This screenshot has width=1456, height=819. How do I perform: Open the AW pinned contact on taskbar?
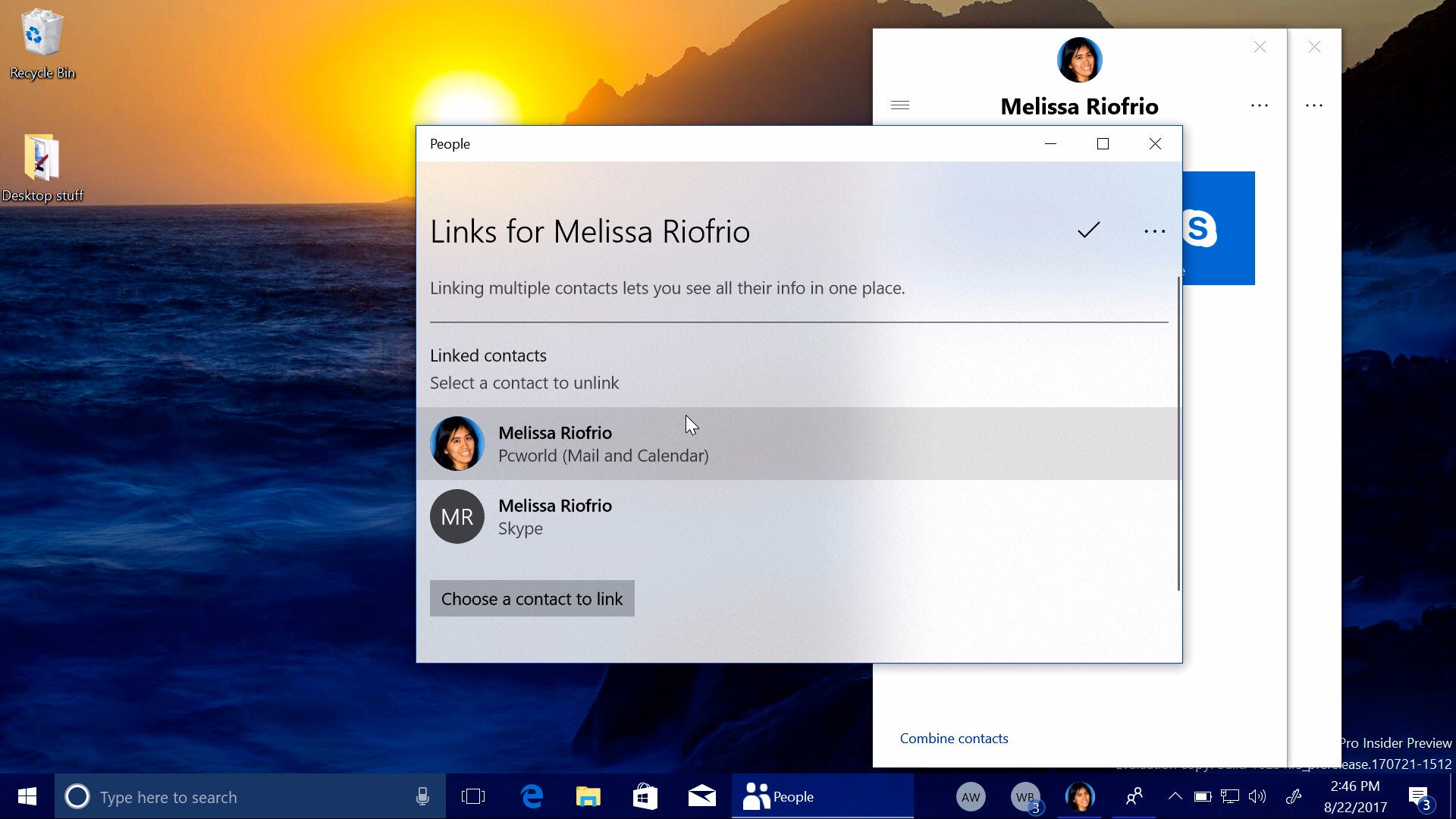pyautogui.click(x=971, y=797)
